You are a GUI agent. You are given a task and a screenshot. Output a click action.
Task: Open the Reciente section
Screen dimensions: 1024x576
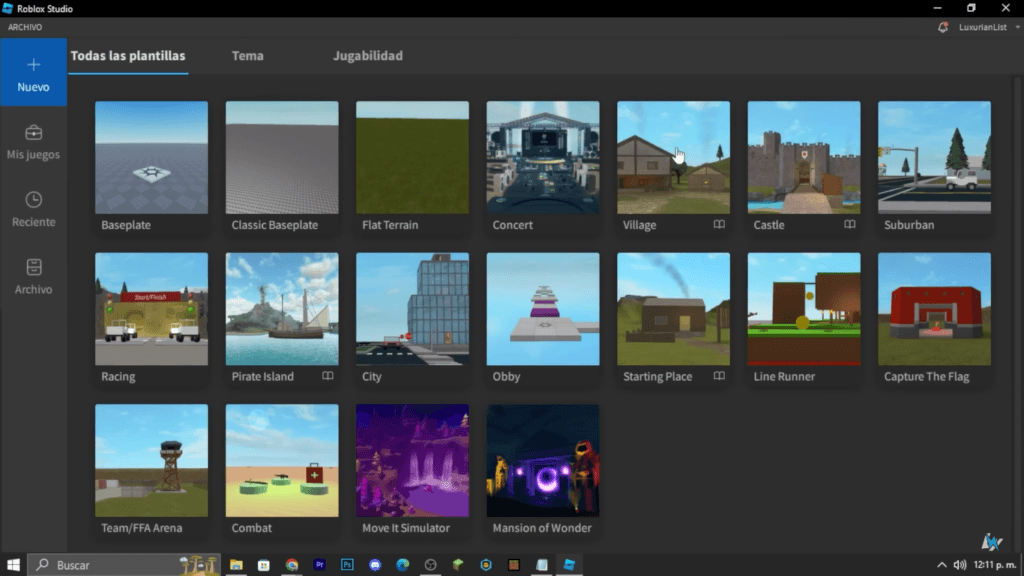pos(33,209)
